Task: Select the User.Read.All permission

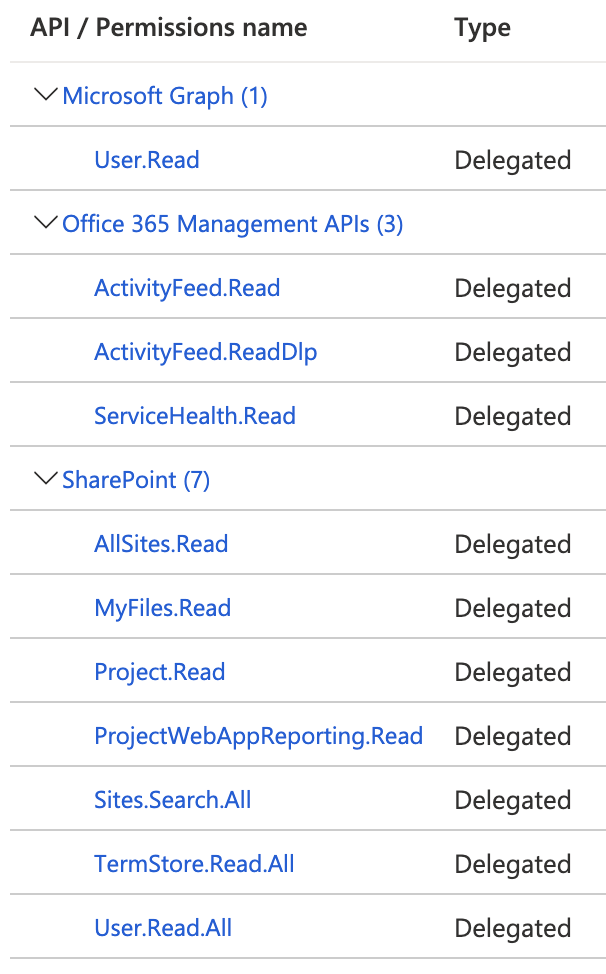Action: (x=163, y=928)
